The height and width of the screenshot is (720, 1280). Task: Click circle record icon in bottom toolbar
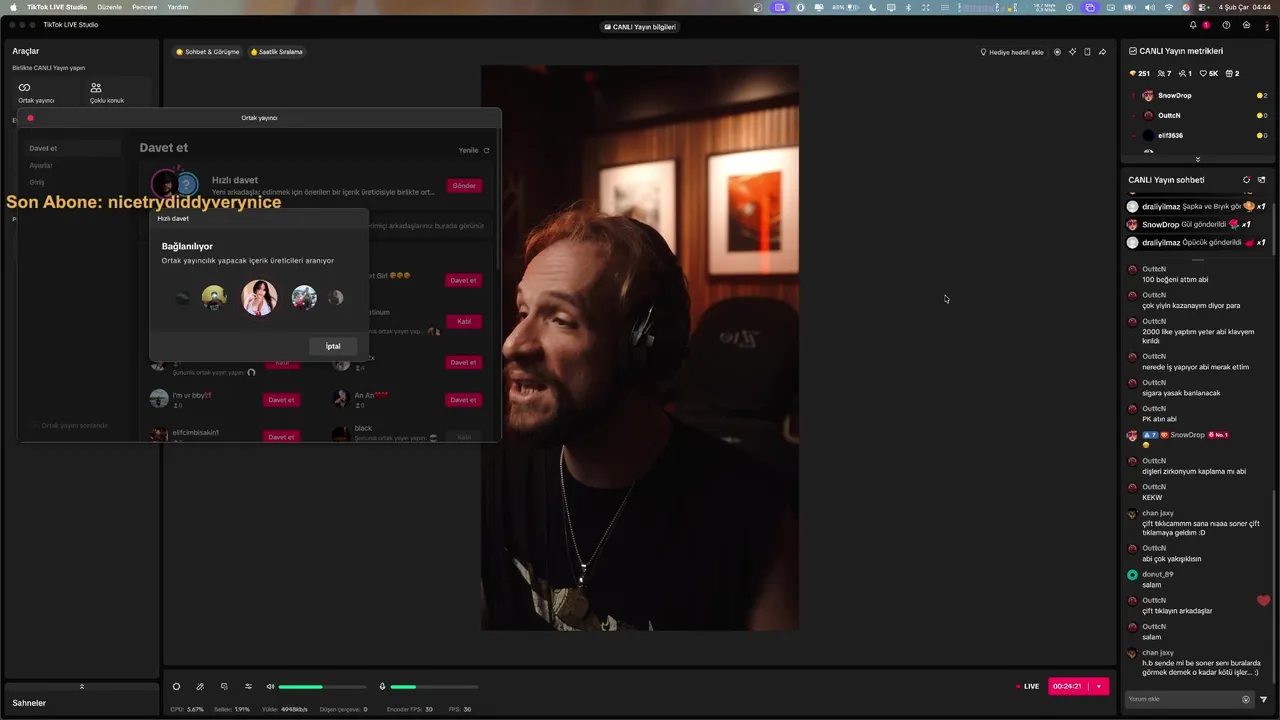pyautogui.click(x=176, y=686)
